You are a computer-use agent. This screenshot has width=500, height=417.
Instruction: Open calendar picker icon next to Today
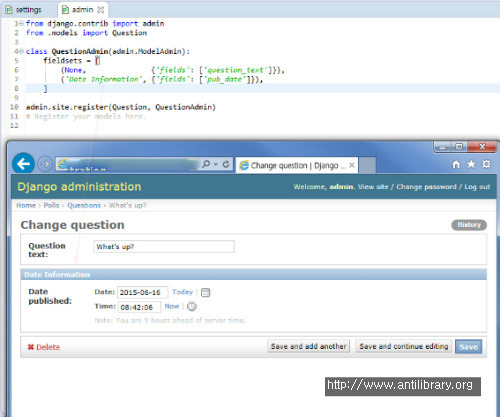coord(206,292)
